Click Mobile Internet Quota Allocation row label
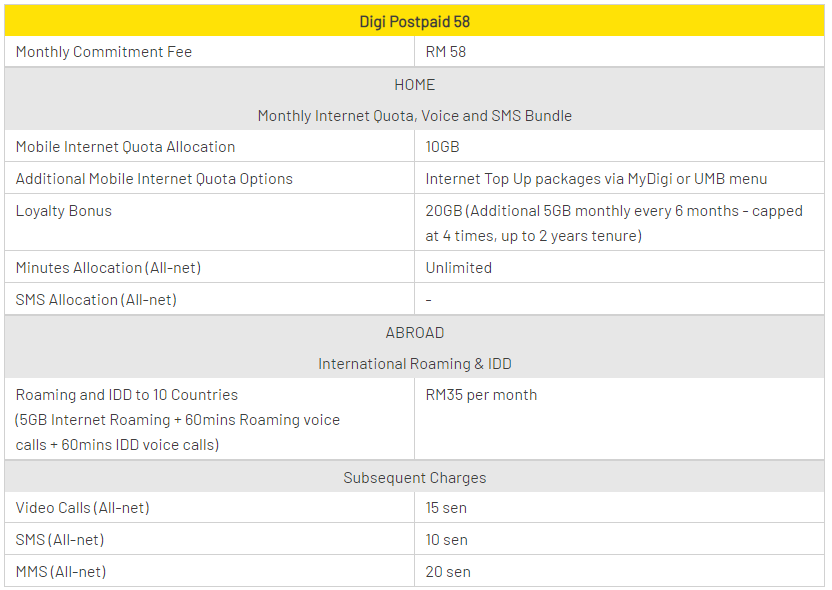 click(x=125, y=147)
